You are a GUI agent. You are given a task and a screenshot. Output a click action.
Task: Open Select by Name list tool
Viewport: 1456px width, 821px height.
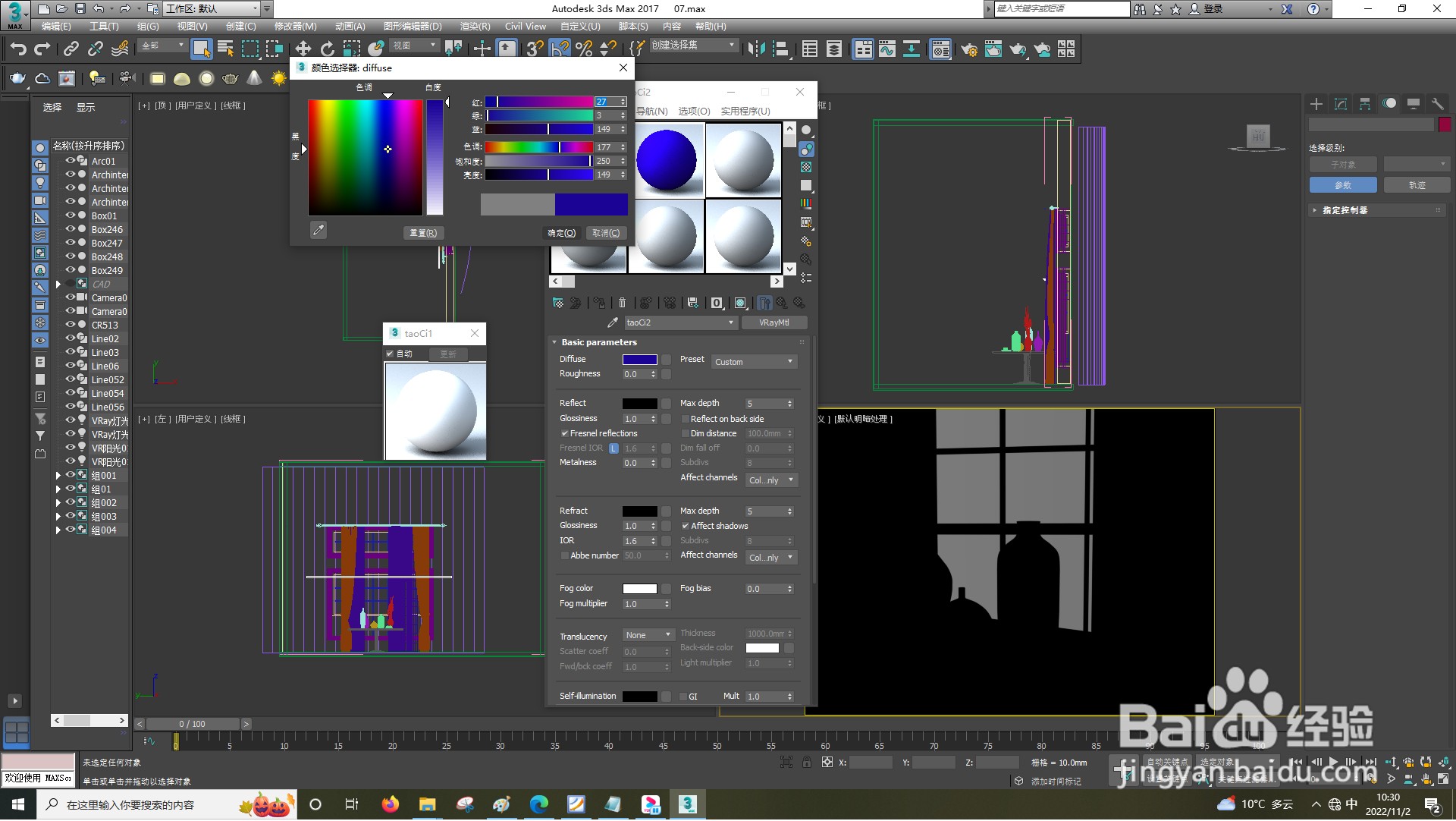[225, 49]
